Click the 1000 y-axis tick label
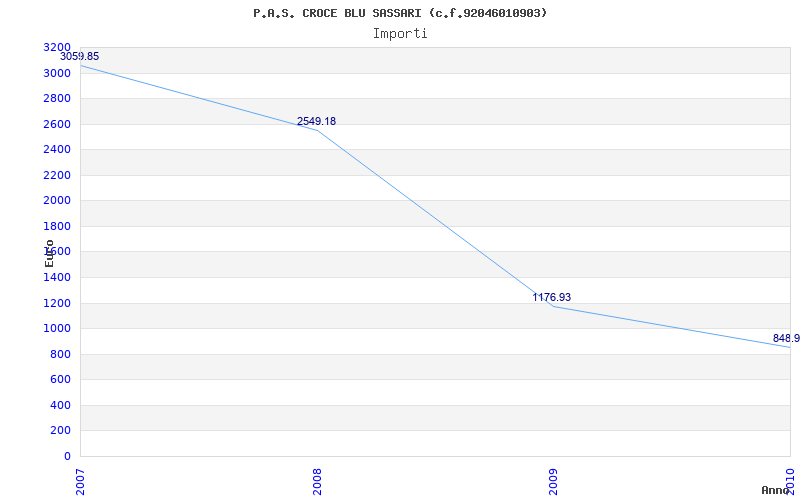Image resolution: width=800 pixels, height=500 pixels. [57, 329]
